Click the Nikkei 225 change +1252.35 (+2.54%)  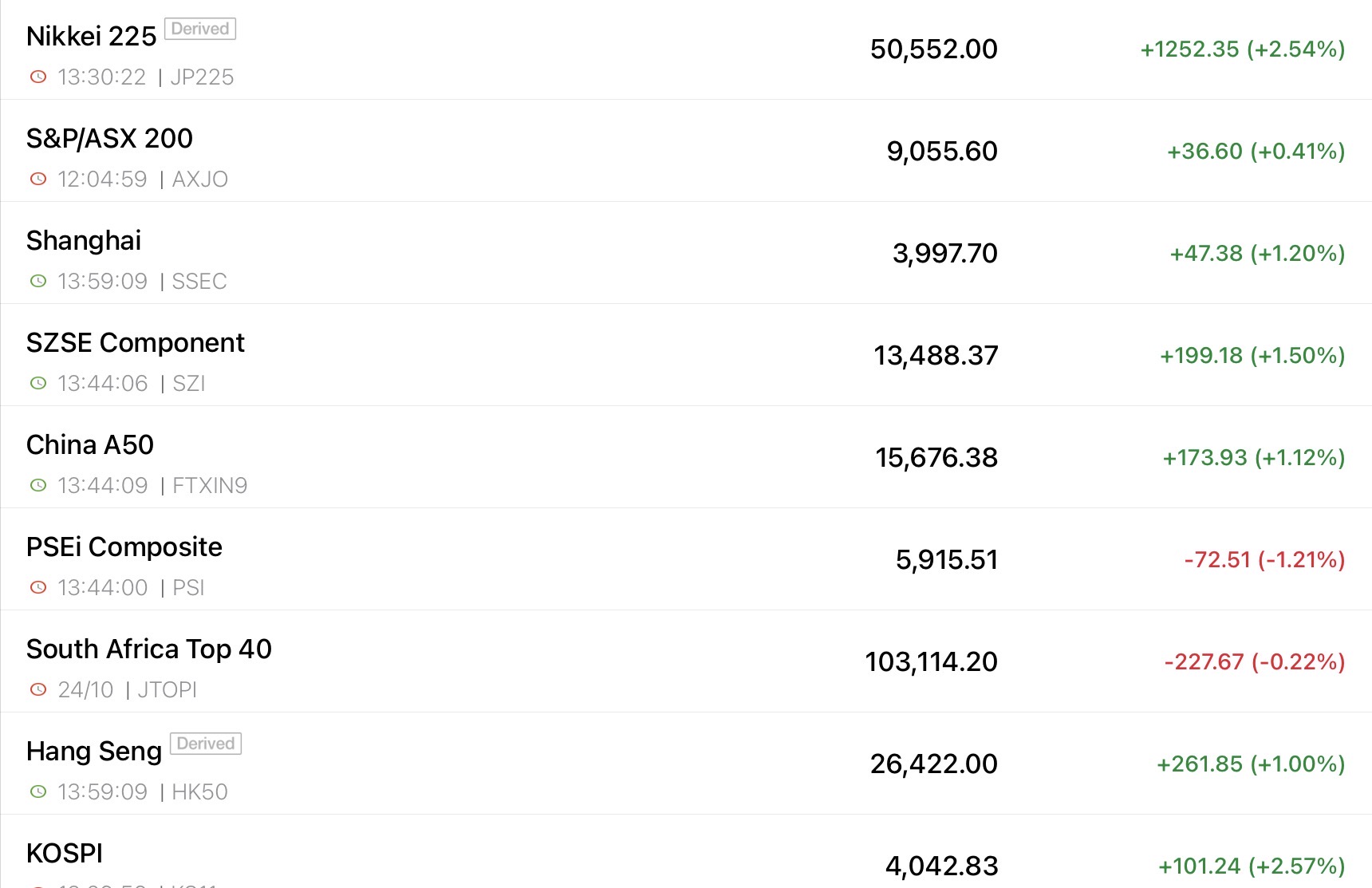point(1242,49)
